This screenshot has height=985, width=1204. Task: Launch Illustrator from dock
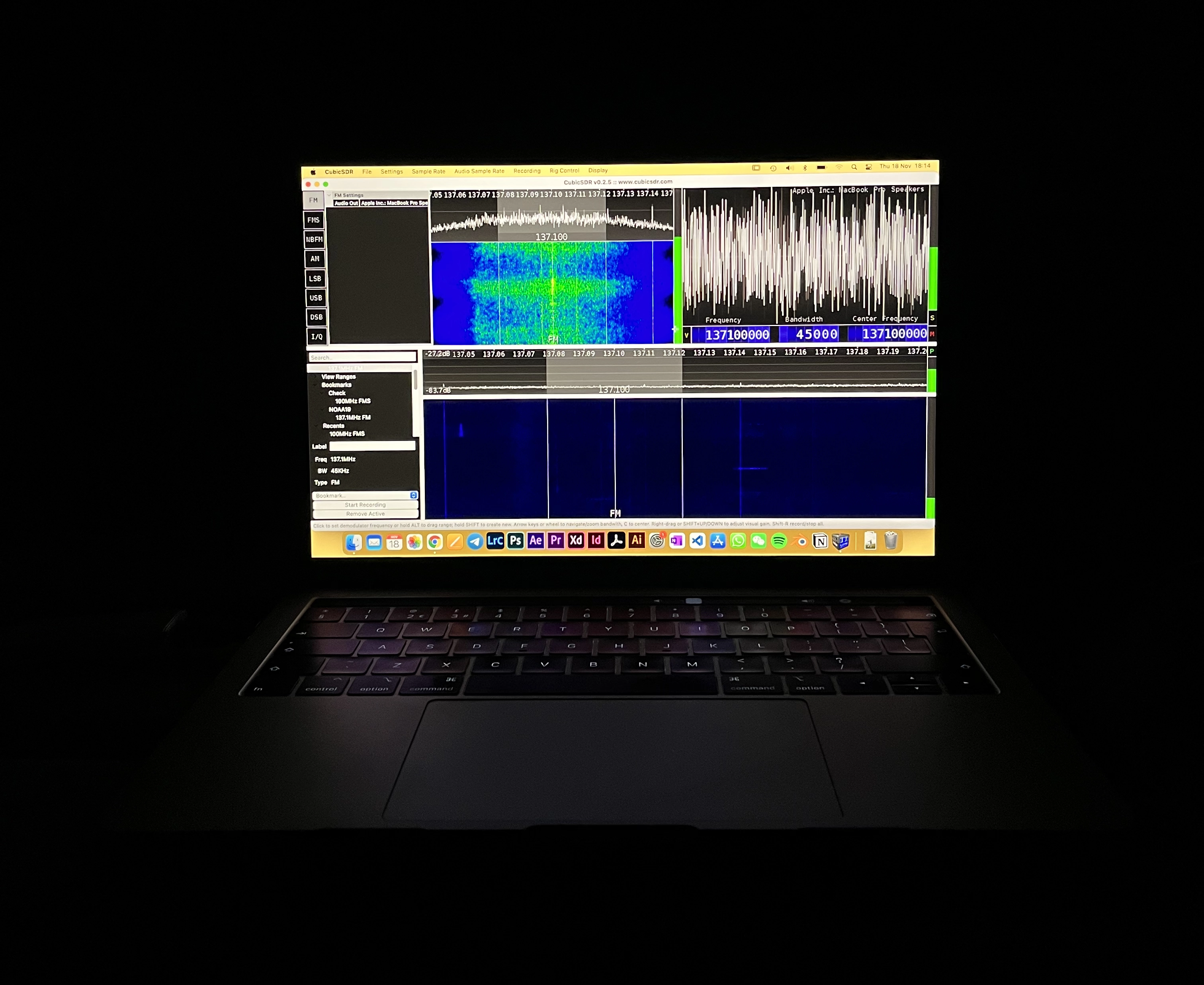click(637, 540)
